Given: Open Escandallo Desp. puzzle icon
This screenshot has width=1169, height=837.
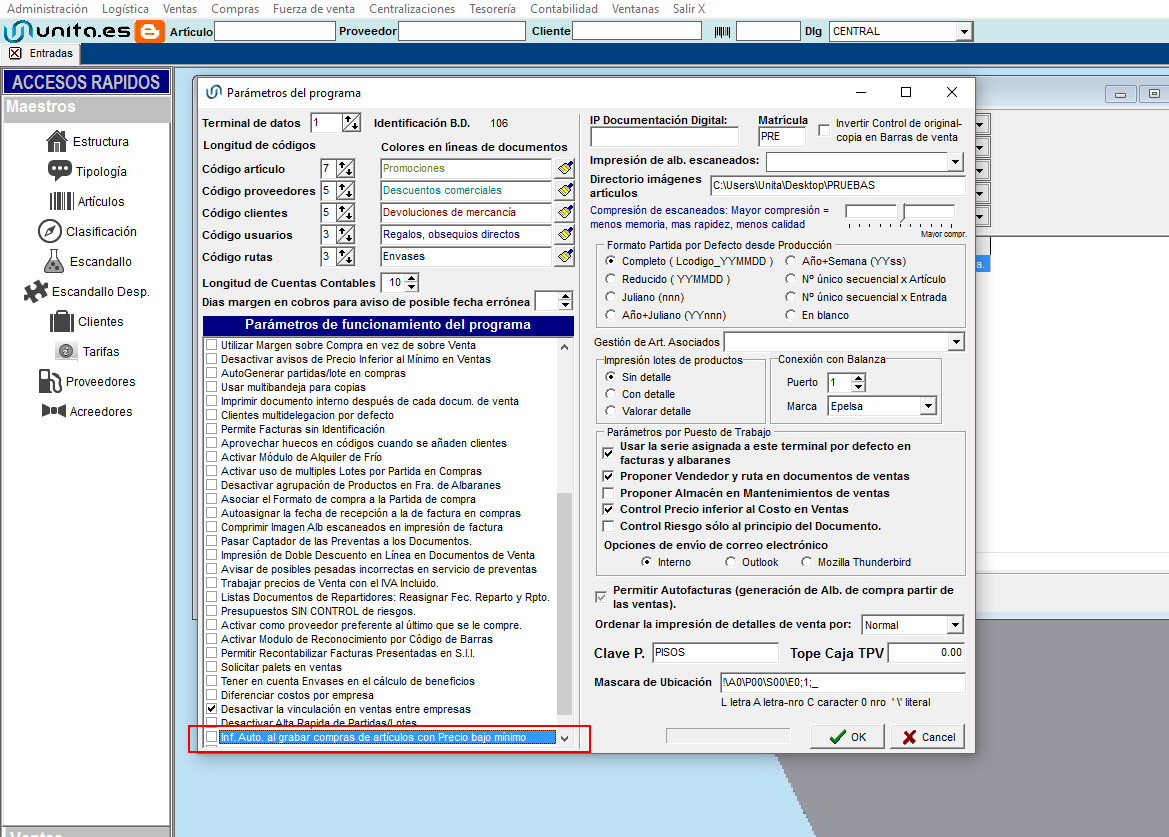Looking at the screenshot, I should click(x=35, y=291).
